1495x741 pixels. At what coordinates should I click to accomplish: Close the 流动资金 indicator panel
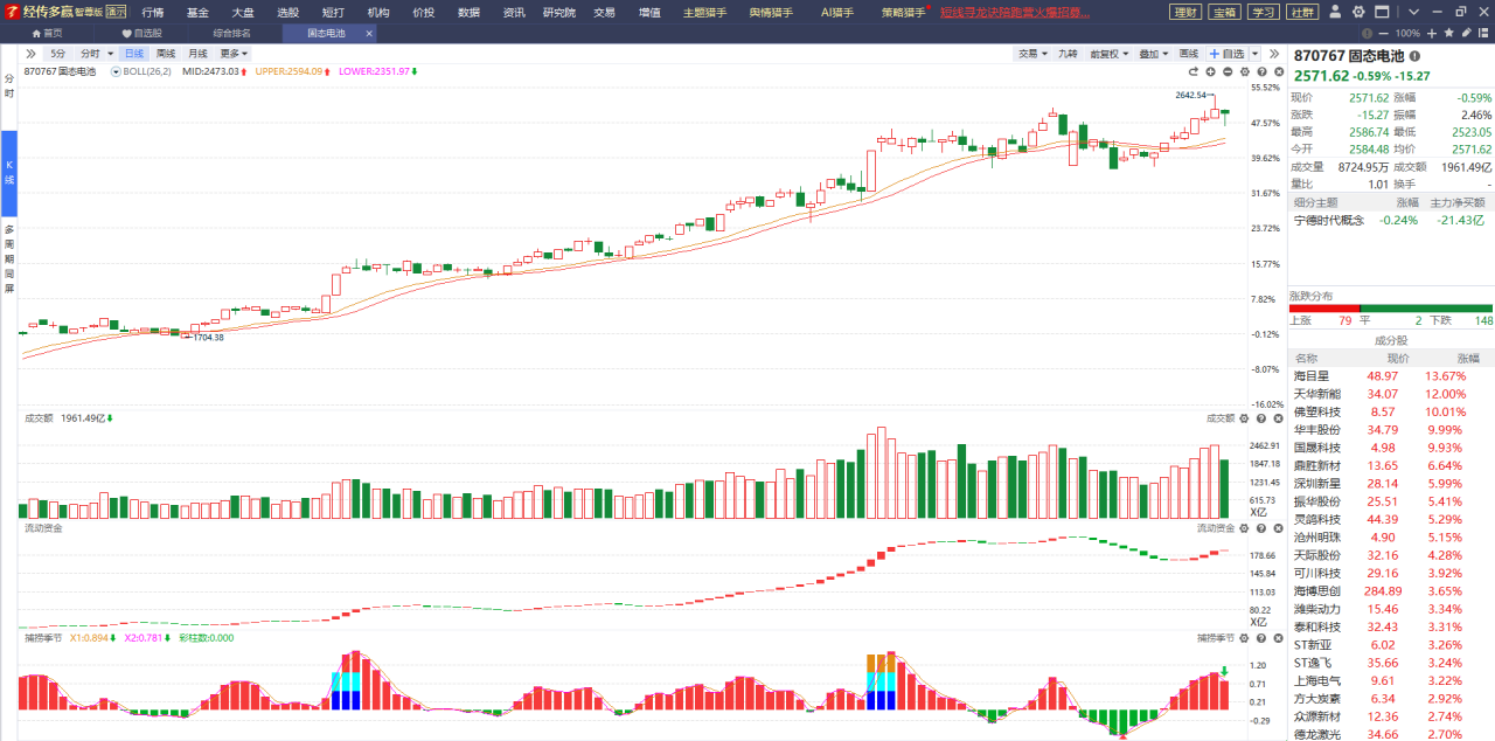point(1277,528)
